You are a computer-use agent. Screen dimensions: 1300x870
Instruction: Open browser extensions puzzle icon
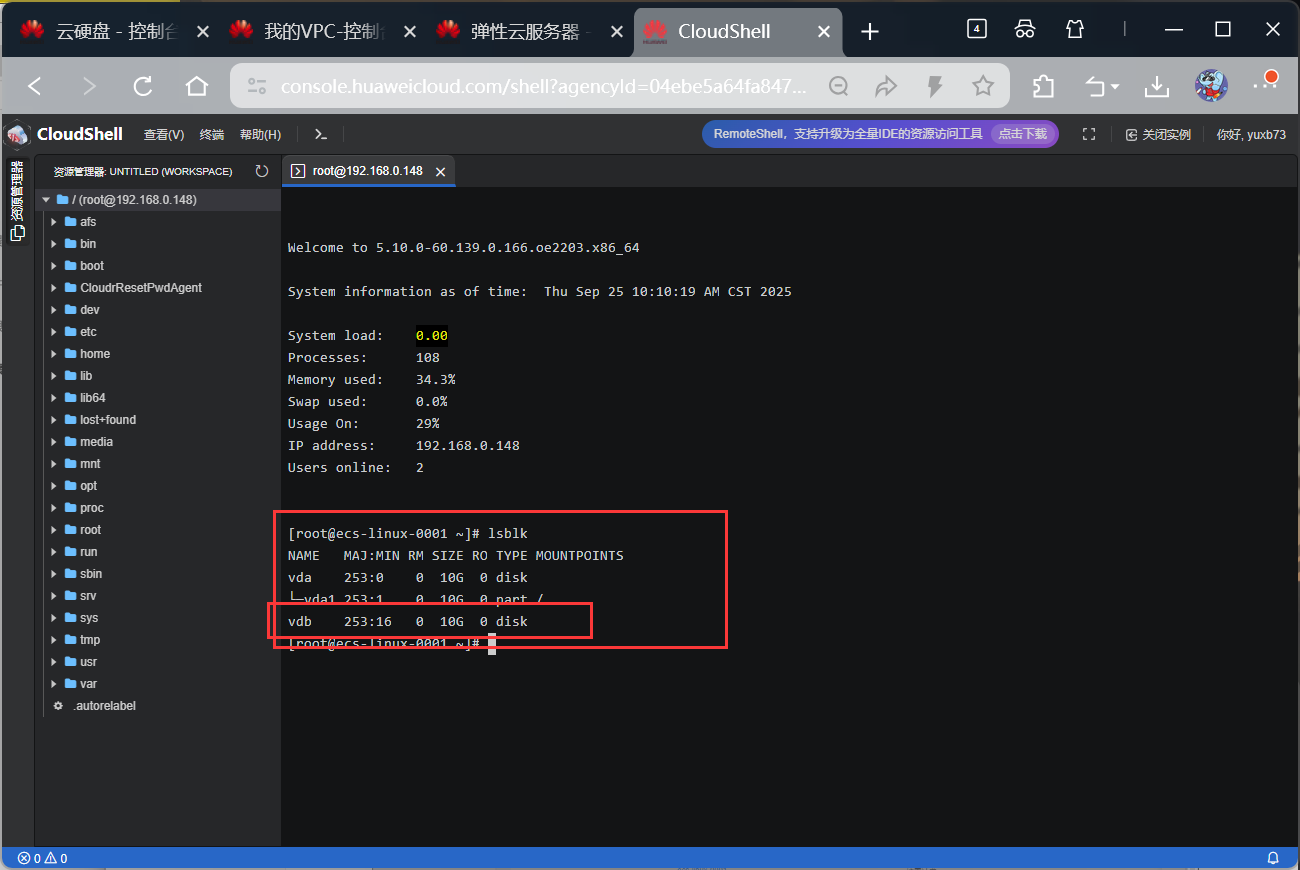[1043, 87]
